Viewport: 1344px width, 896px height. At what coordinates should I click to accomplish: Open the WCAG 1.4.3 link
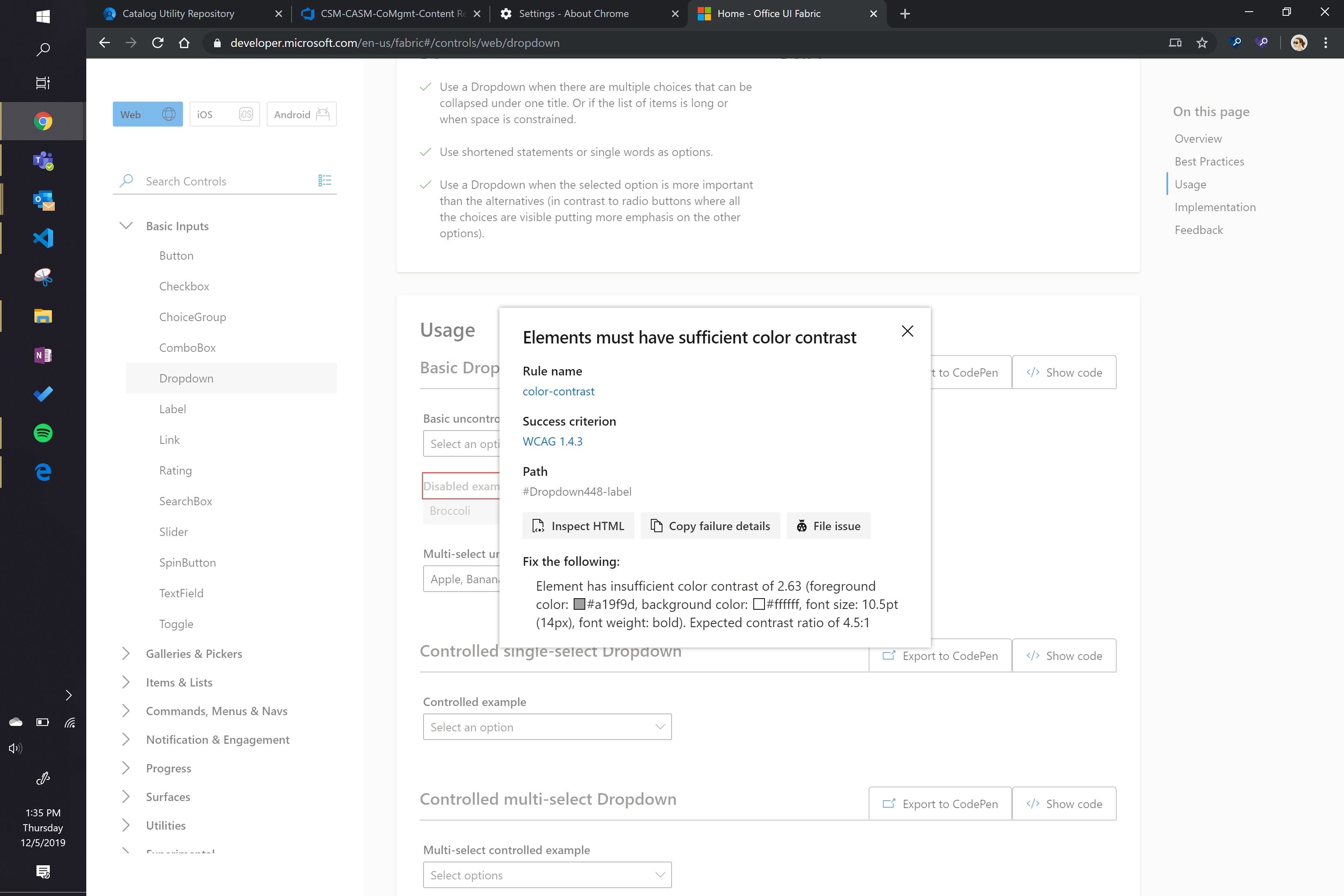552,441
